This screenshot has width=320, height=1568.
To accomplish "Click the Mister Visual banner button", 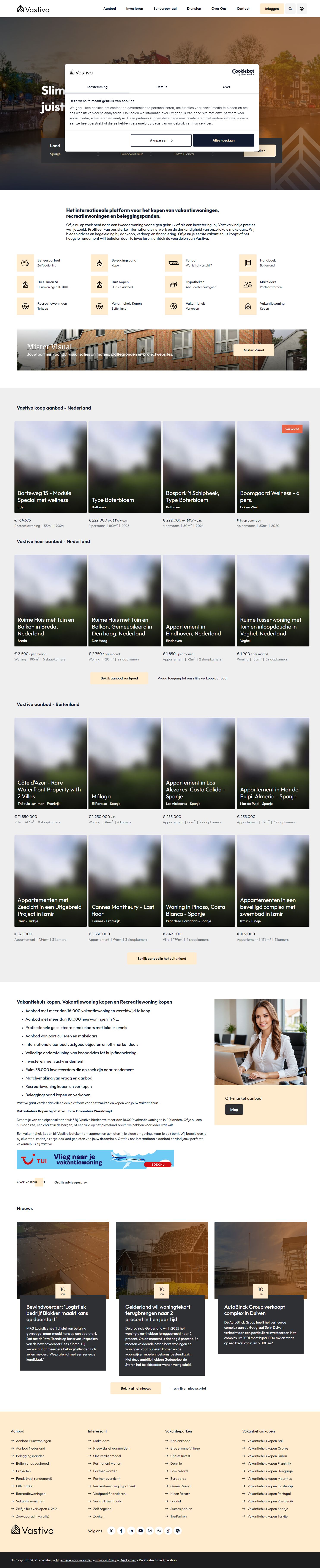I will click(254, 350).
